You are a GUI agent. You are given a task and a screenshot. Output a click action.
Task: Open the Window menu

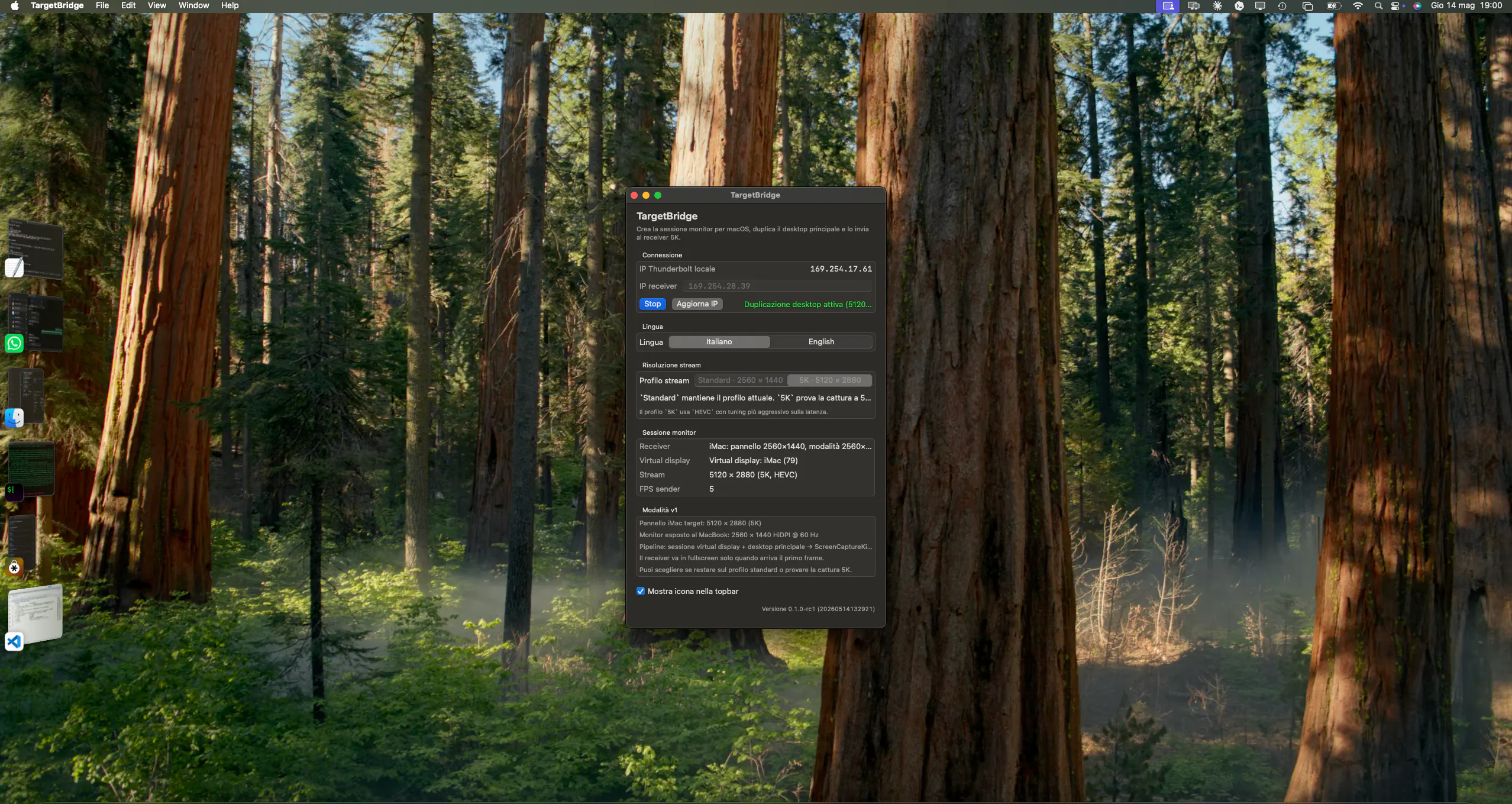pos(194,5)
